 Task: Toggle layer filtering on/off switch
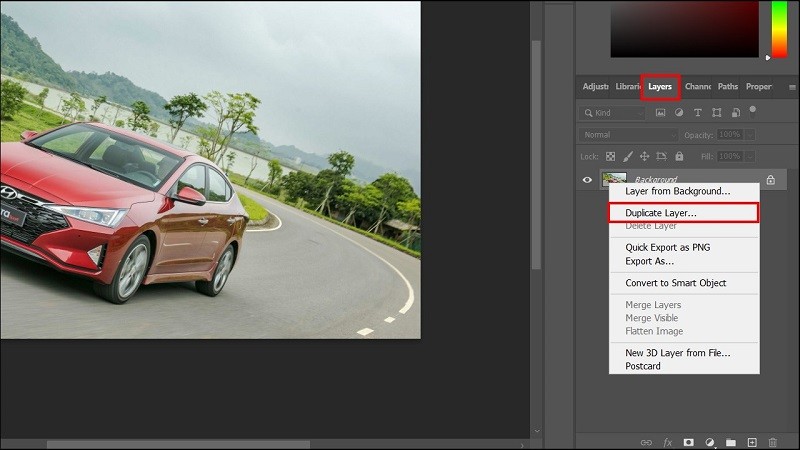[753, 112]
